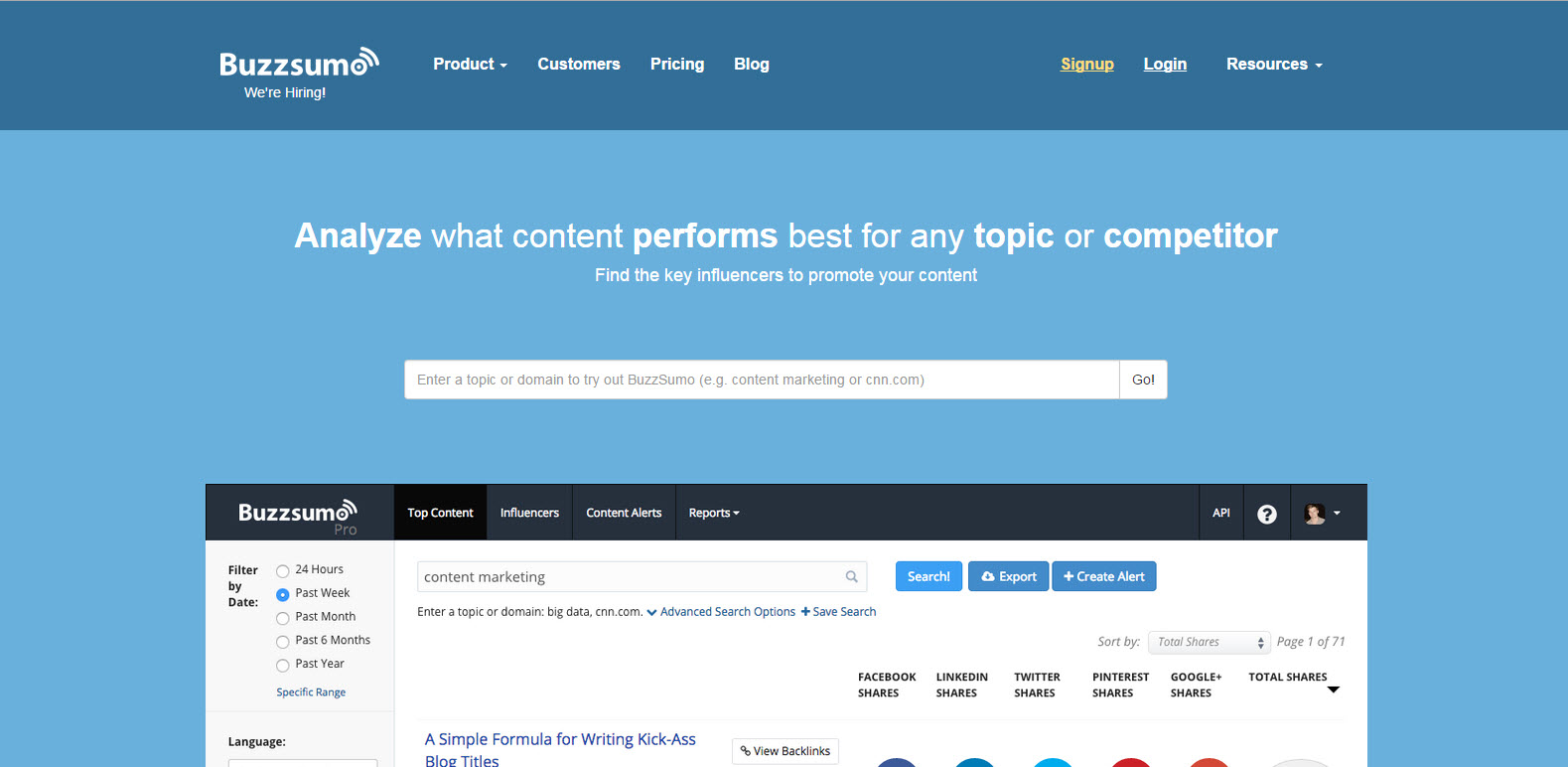This screenshot has width=1568, height=767.
Task: Switch to the Influencers tab
Action: [x=529, y=513]
